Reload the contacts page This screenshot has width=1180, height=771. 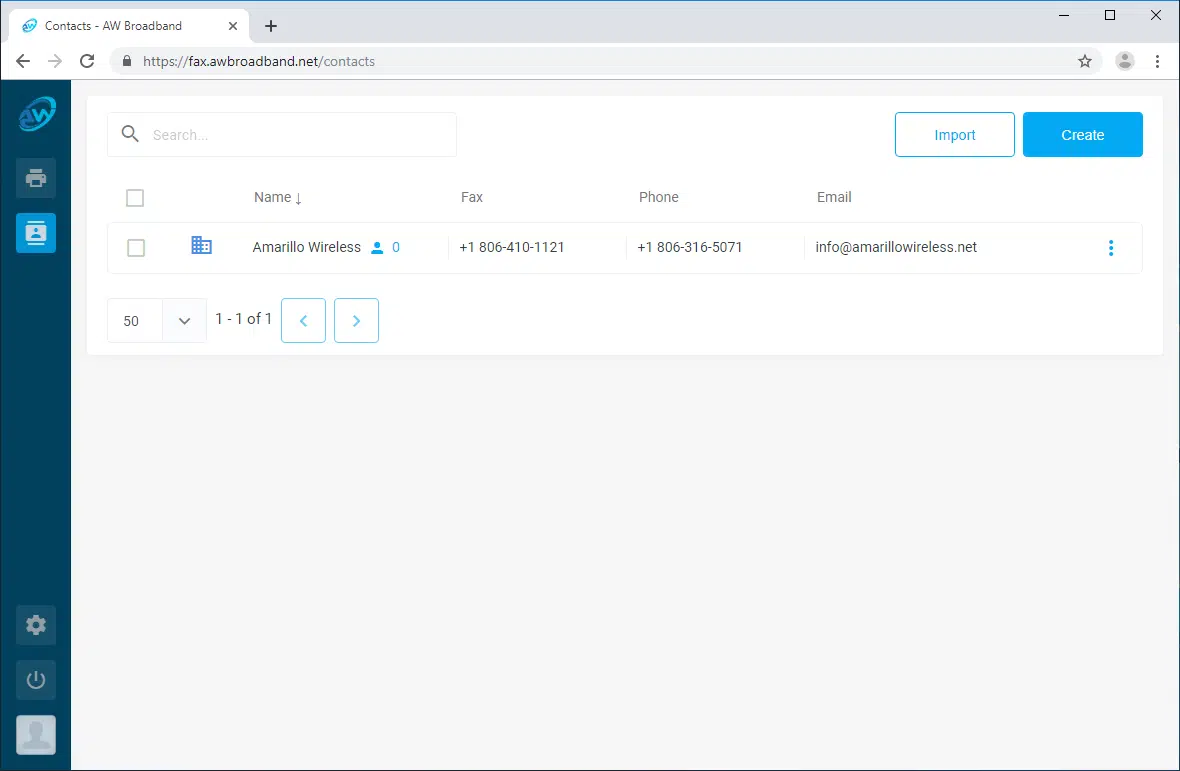point(87,62)
